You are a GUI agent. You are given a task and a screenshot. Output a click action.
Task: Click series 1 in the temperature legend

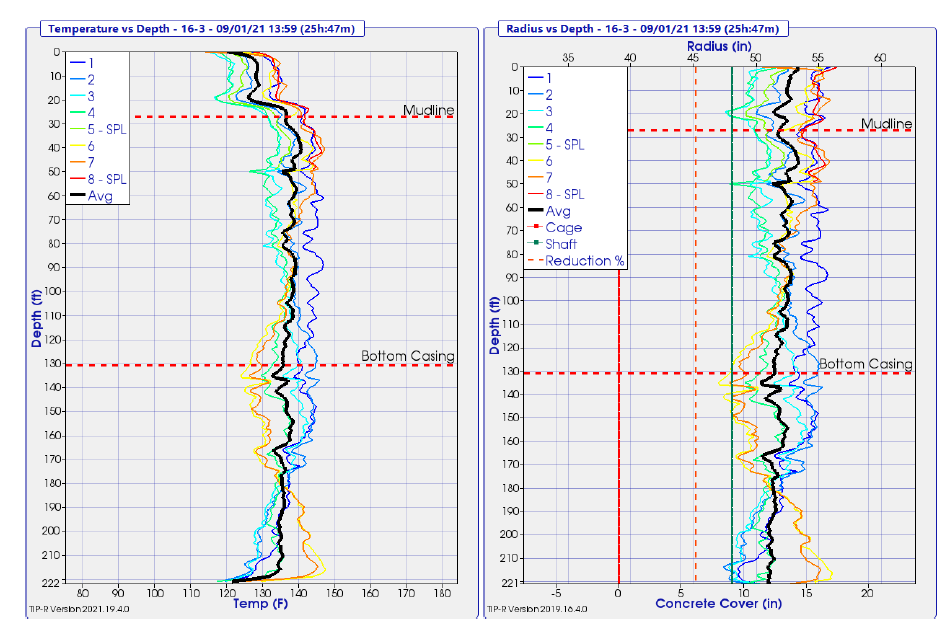point(90,62)
